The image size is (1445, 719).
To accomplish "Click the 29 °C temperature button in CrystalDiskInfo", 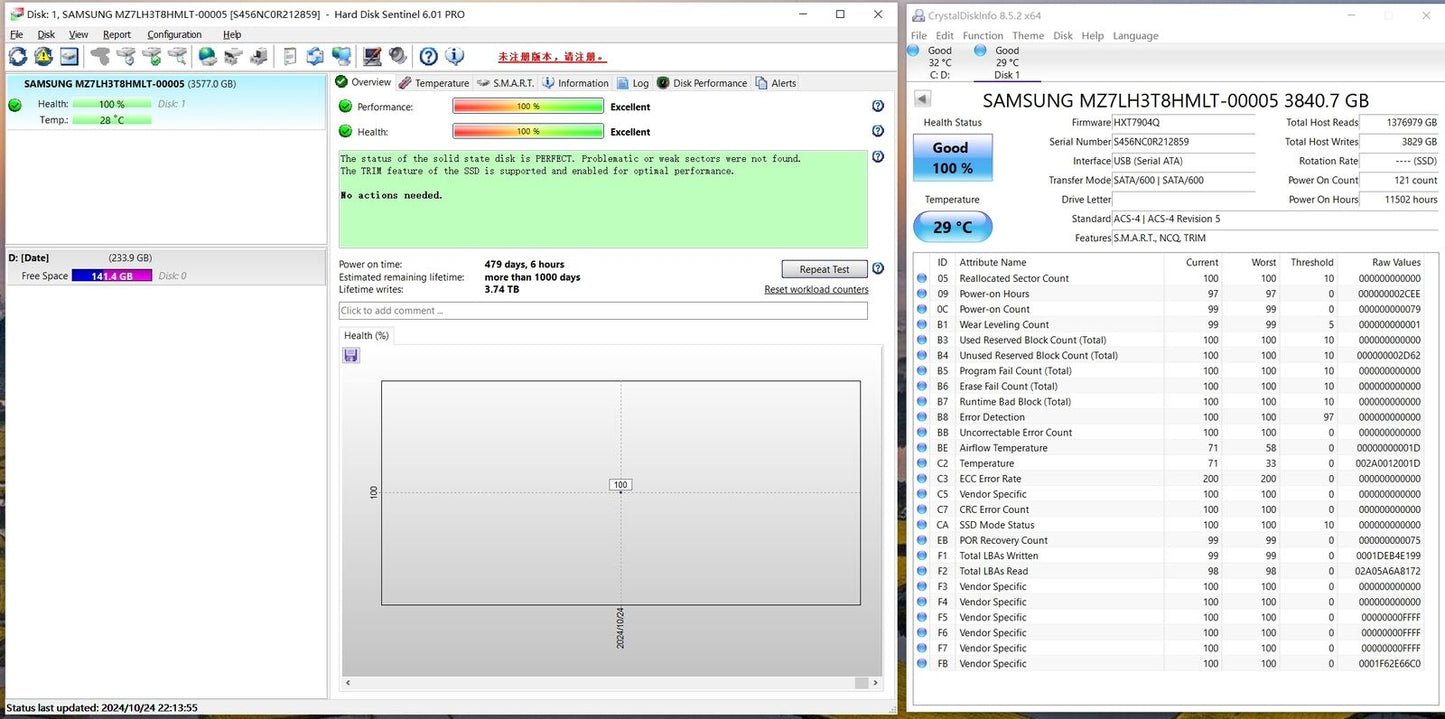I will (952, 226).
